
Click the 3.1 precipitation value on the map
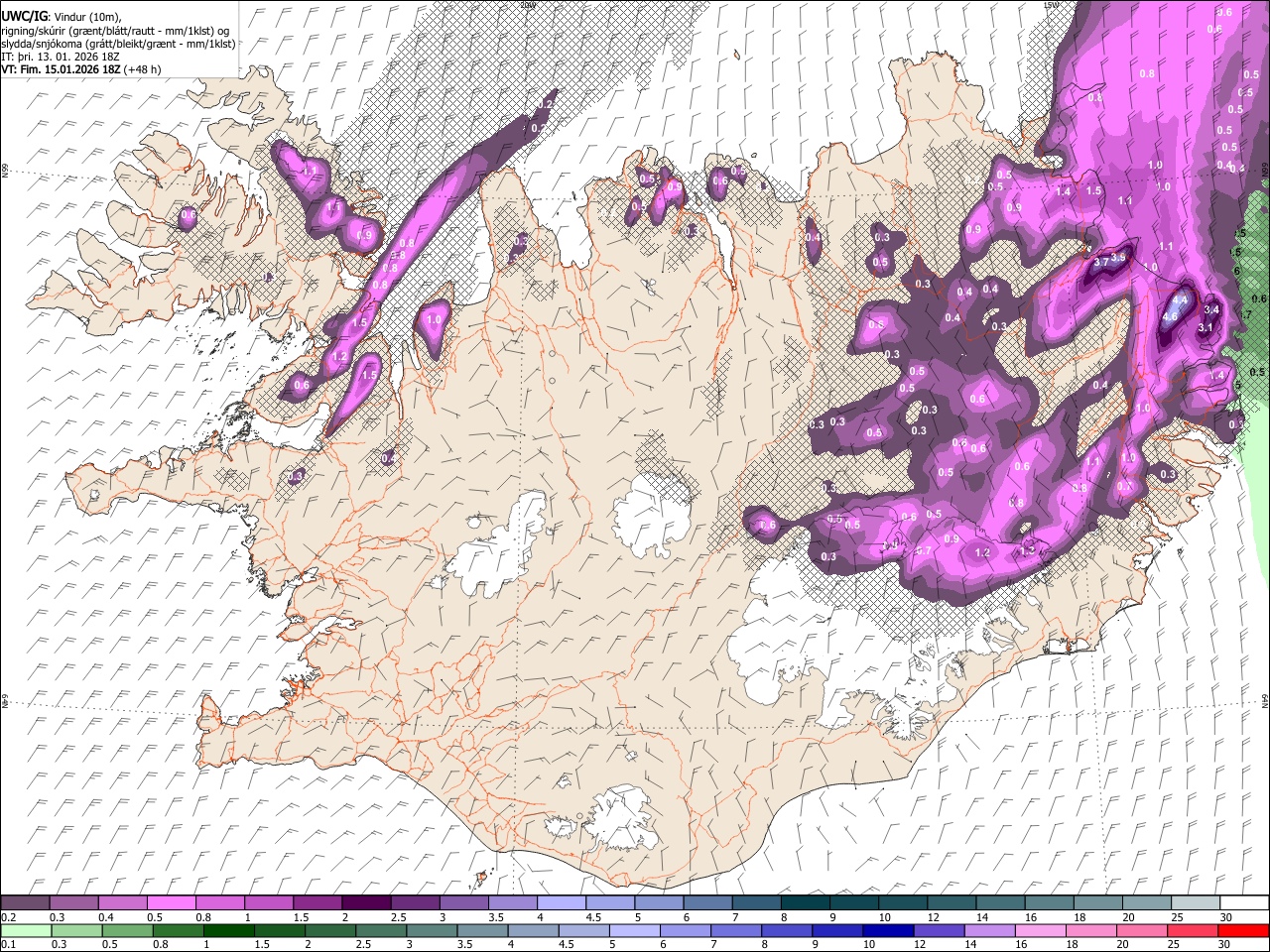point(1206,327)
